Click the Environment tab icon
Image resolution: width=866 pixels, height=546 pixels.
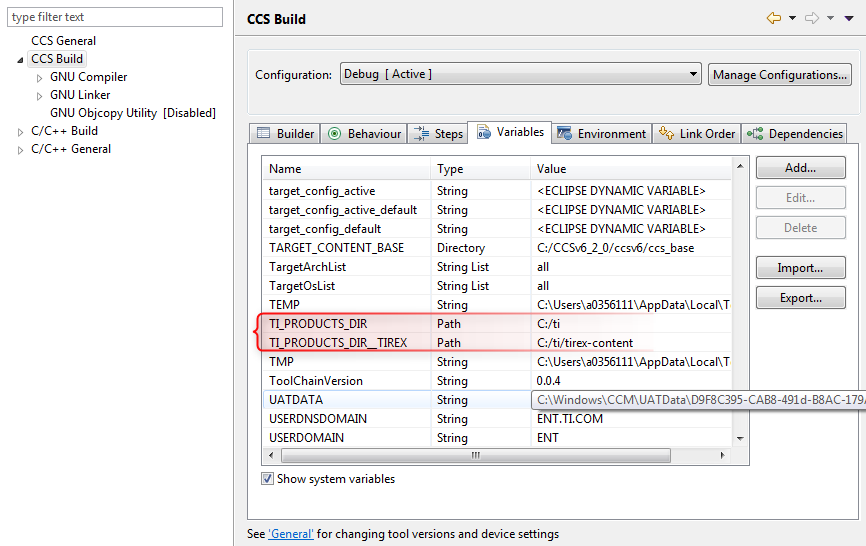[x=564, y=134]
